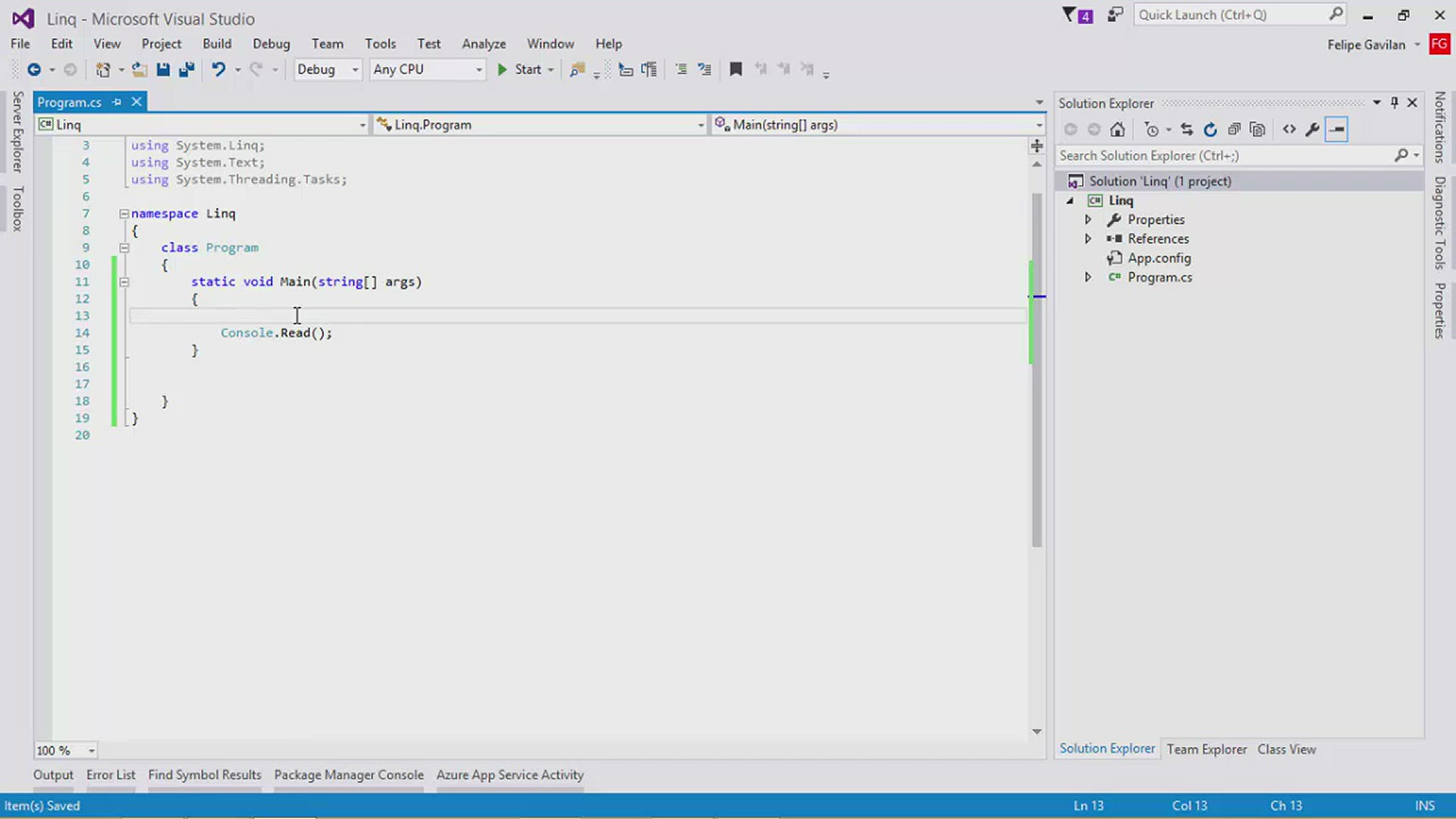
Task: Collapse the class Program code block
Action: point(124,248)
